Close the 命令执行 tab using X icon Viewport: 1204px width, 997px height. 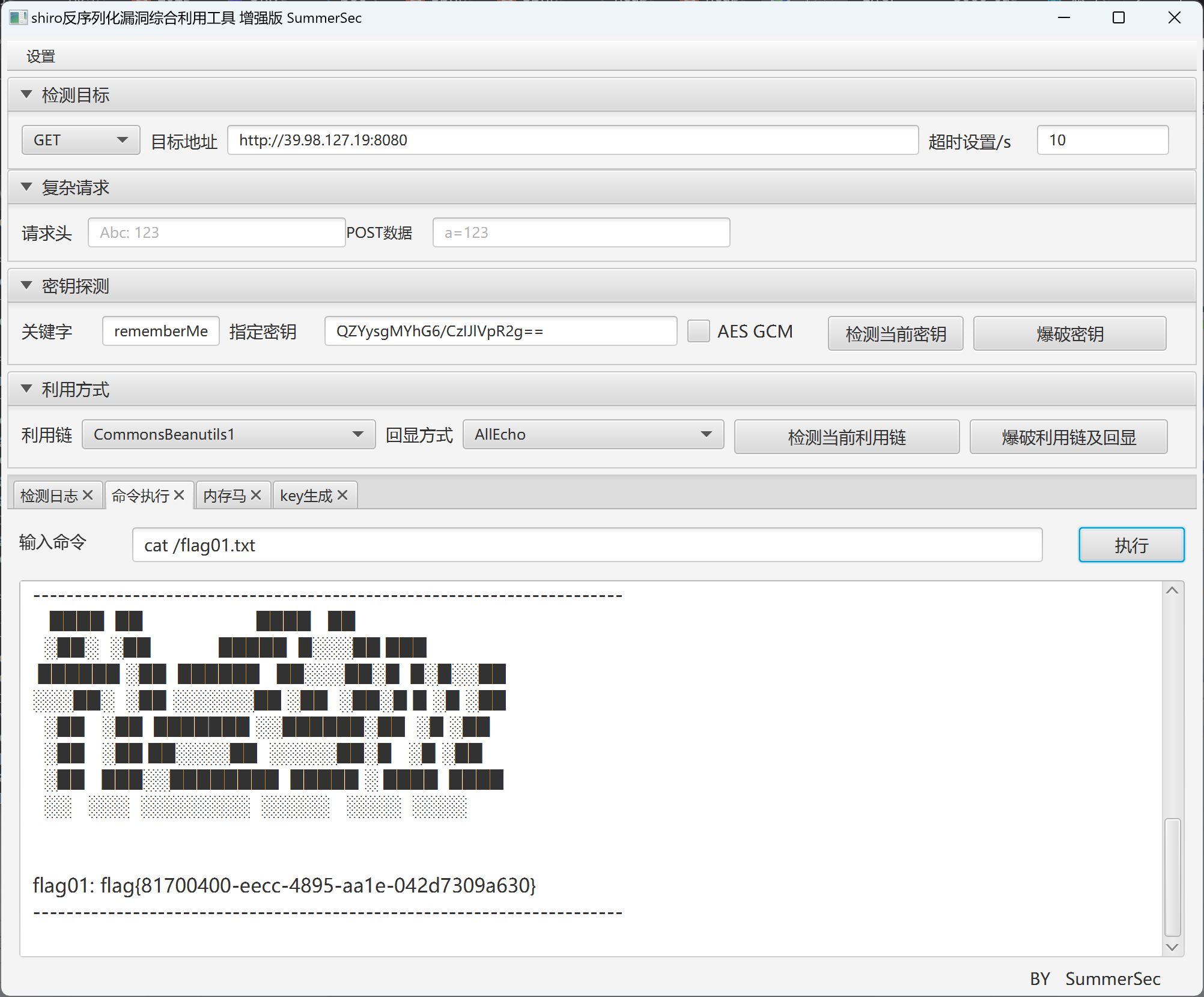click(x=179, y=495)
